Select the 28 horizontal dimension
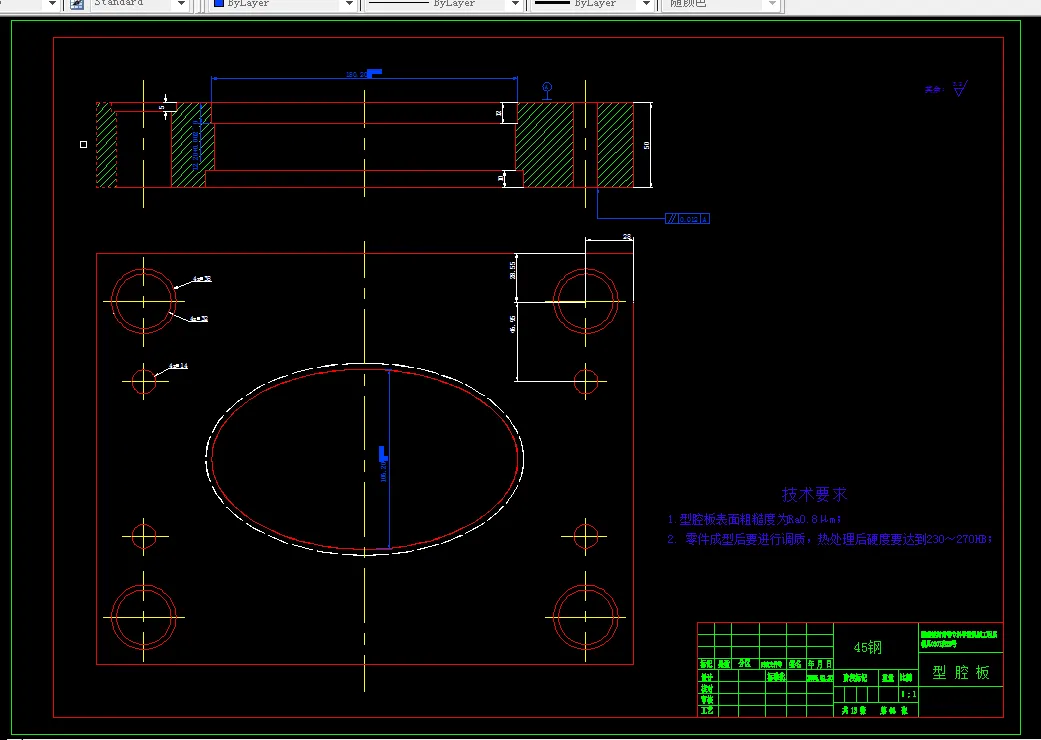The image size is (1041, 740). coord(627,236)
